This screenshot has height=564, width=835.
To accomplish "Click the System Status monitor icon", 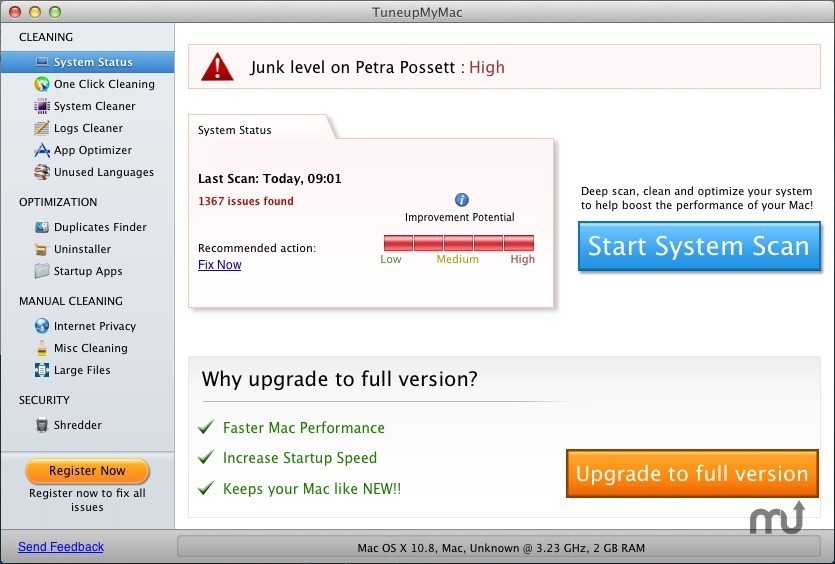I will tap(42, 62).
